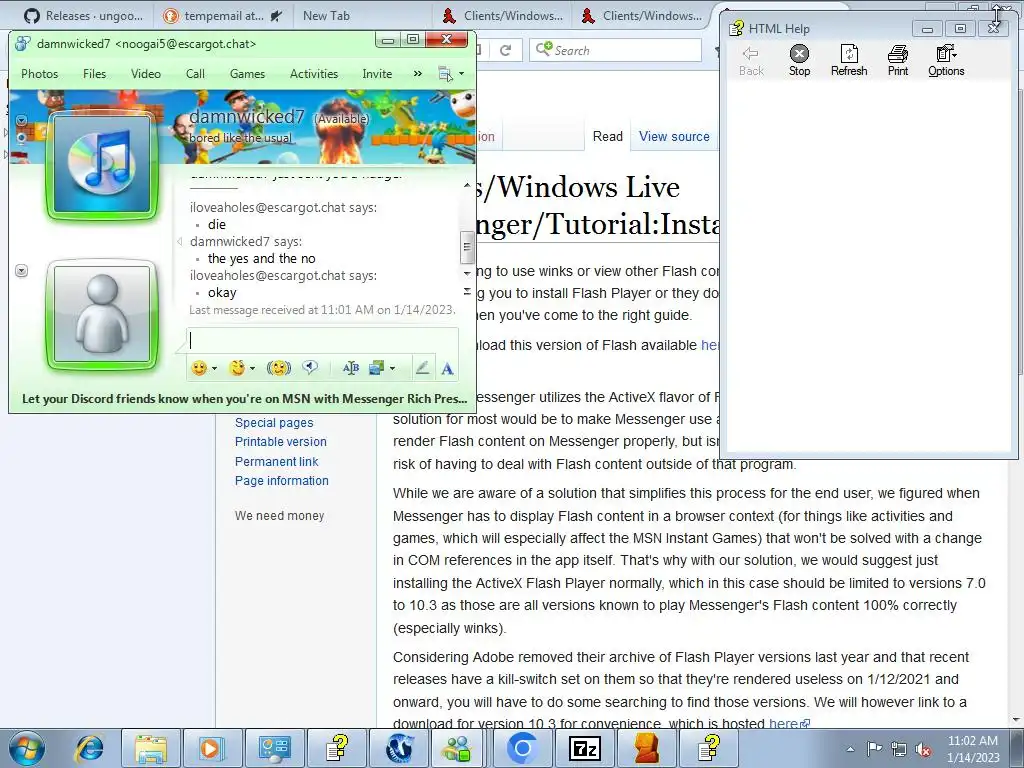Click the chat message input field
The width and height of the screenshot is (1024, 768).
(x=323, y=340)
